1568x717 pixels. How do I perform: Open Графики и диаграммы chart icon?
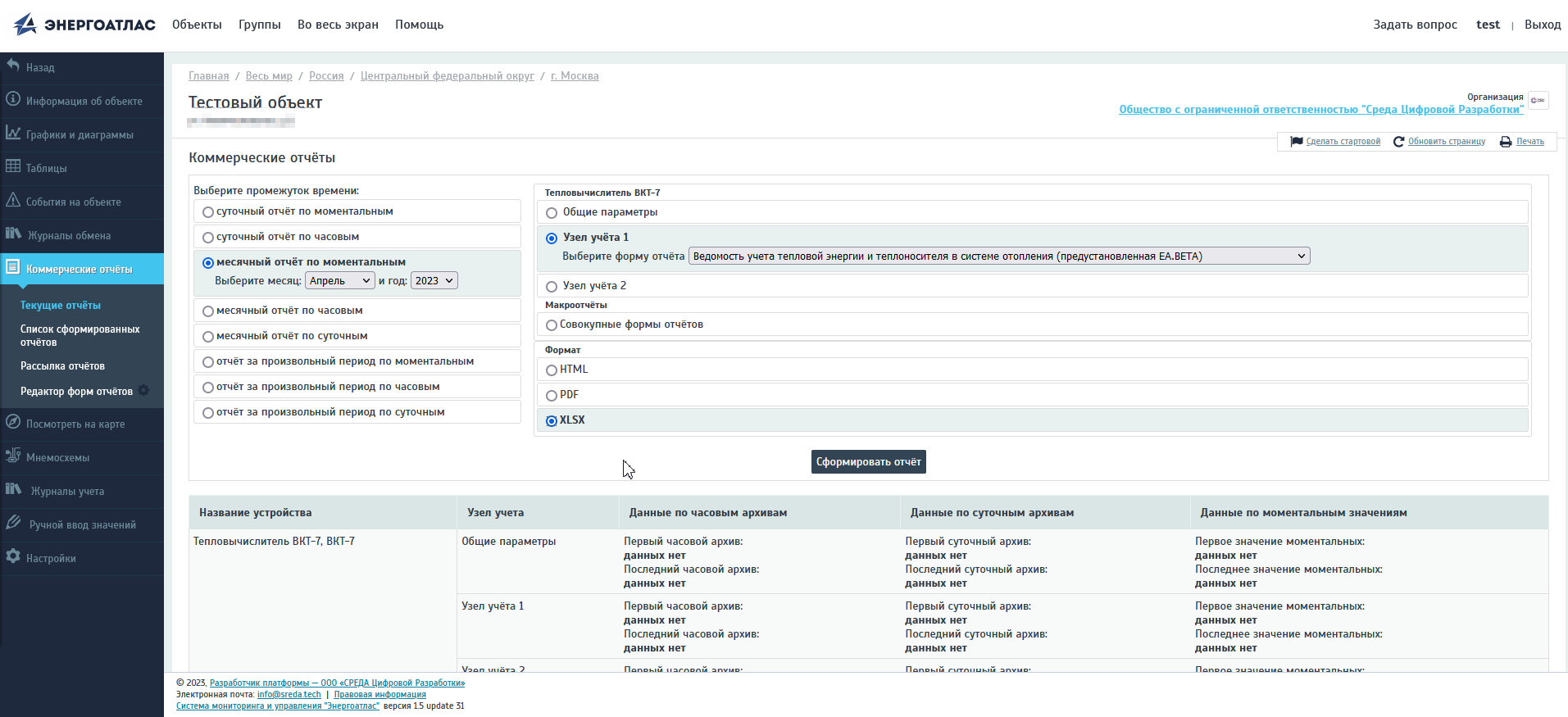pos(13,133)
